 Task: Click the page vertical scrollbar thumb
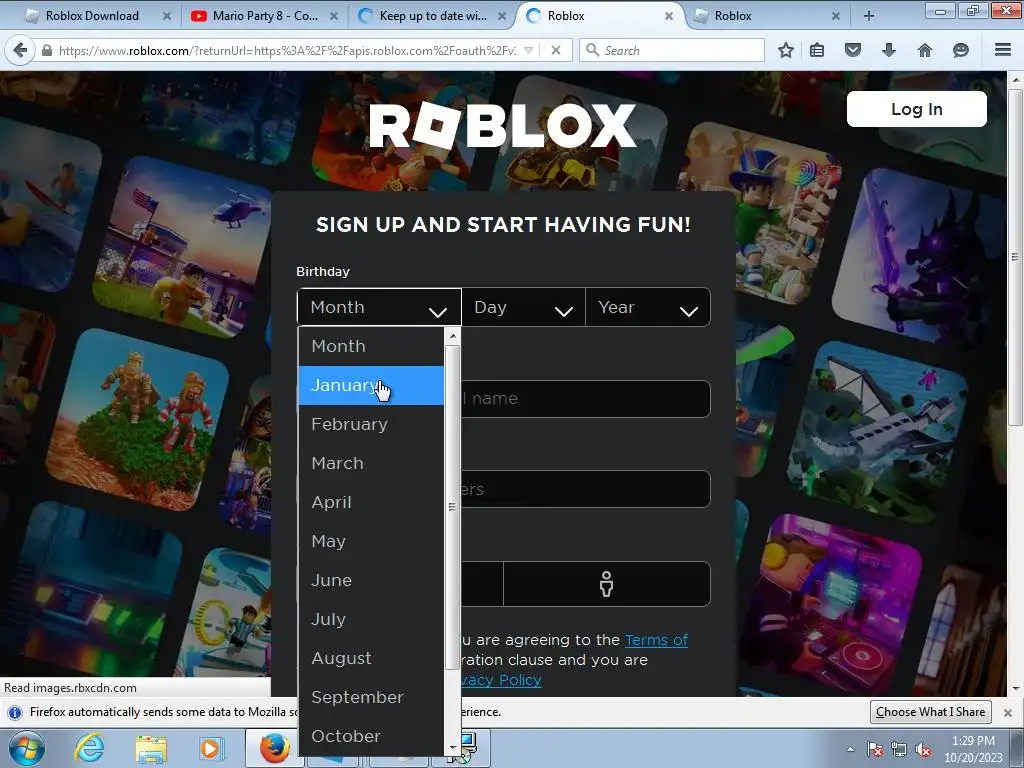(x=1016, y=256)
